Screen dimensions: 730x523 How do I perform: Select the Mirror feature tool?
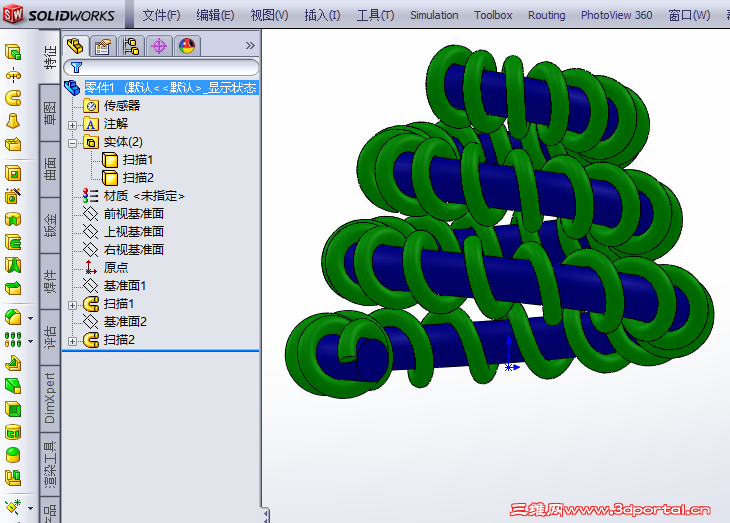click(x=13, y=478)
